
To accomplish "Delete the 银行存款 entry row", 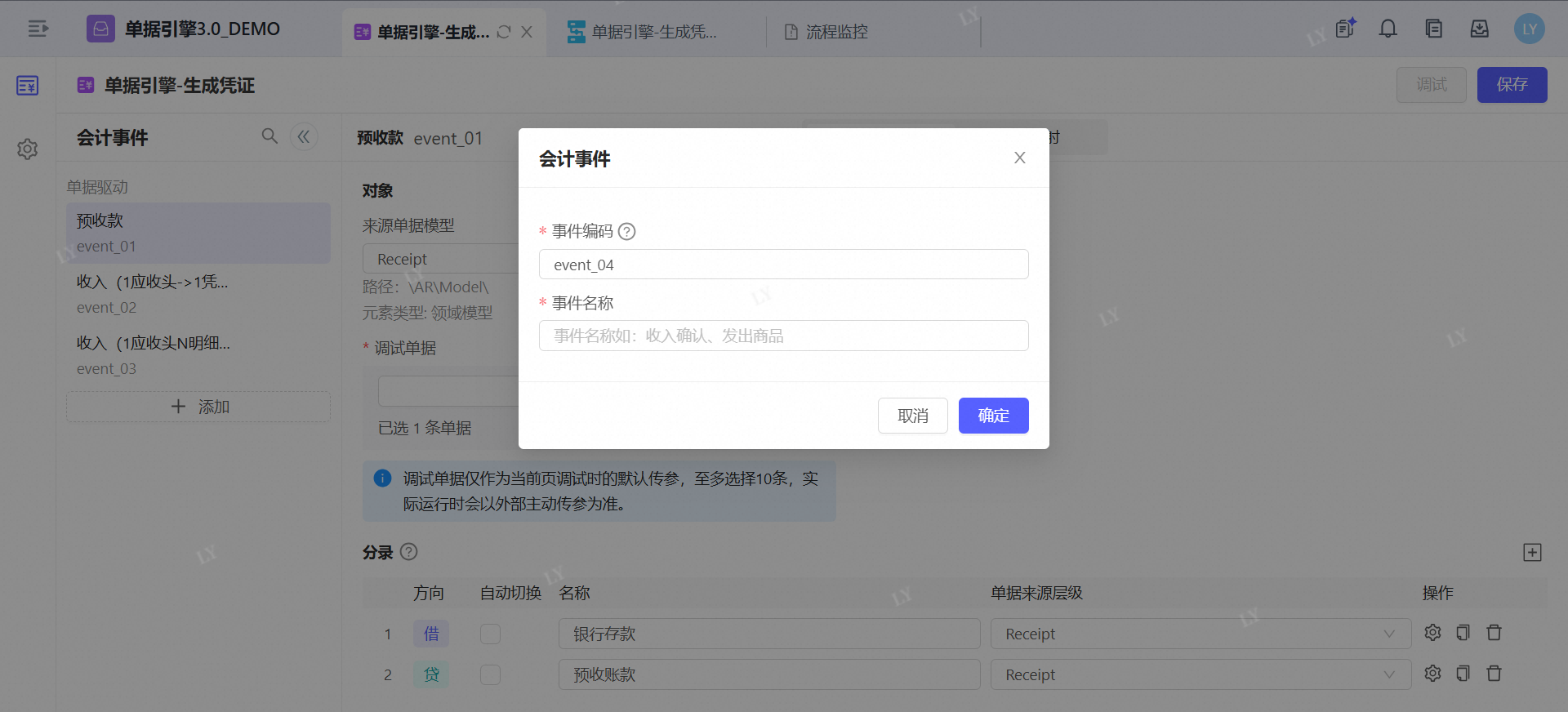I will coord(1494,633).
